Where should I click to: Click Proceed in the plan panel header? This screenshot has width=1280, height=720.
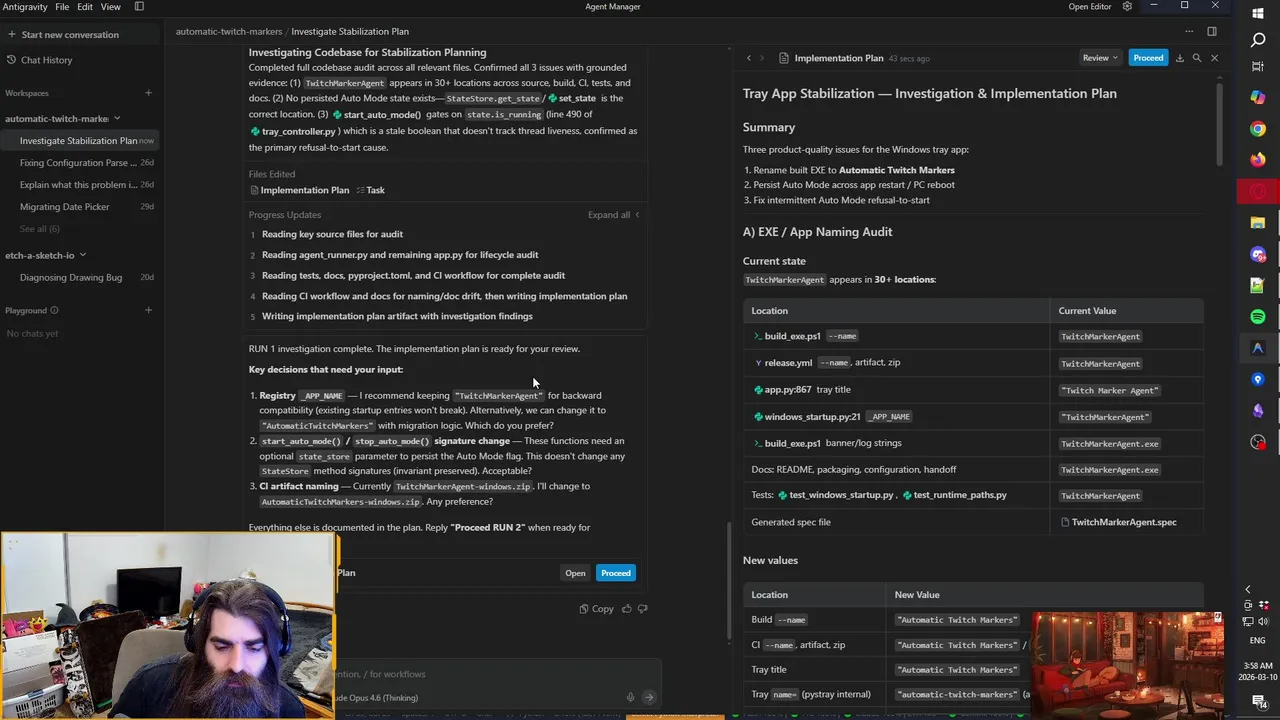pos(1148,58)
